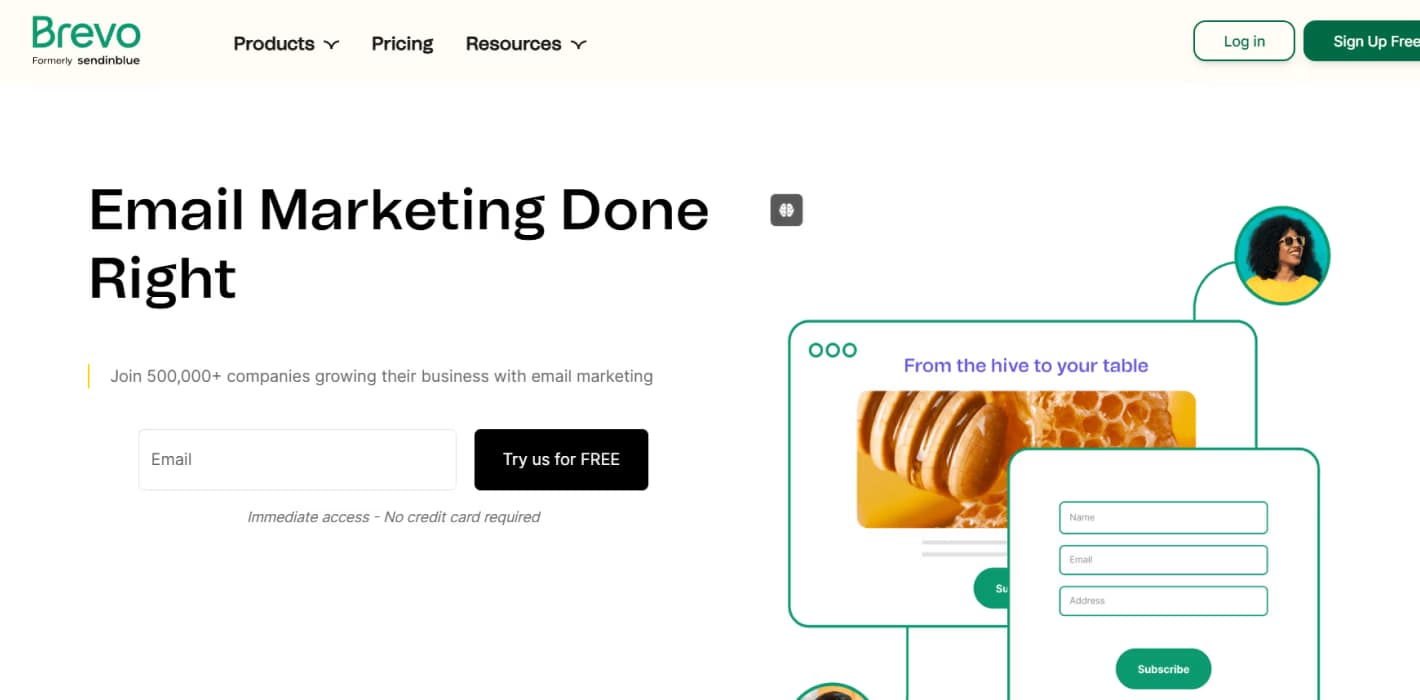Image resolution: width=1420 pixels, height=700 pixels.
Task: Select Resources in the navigation bar
Action: click(x=513, y=43)
